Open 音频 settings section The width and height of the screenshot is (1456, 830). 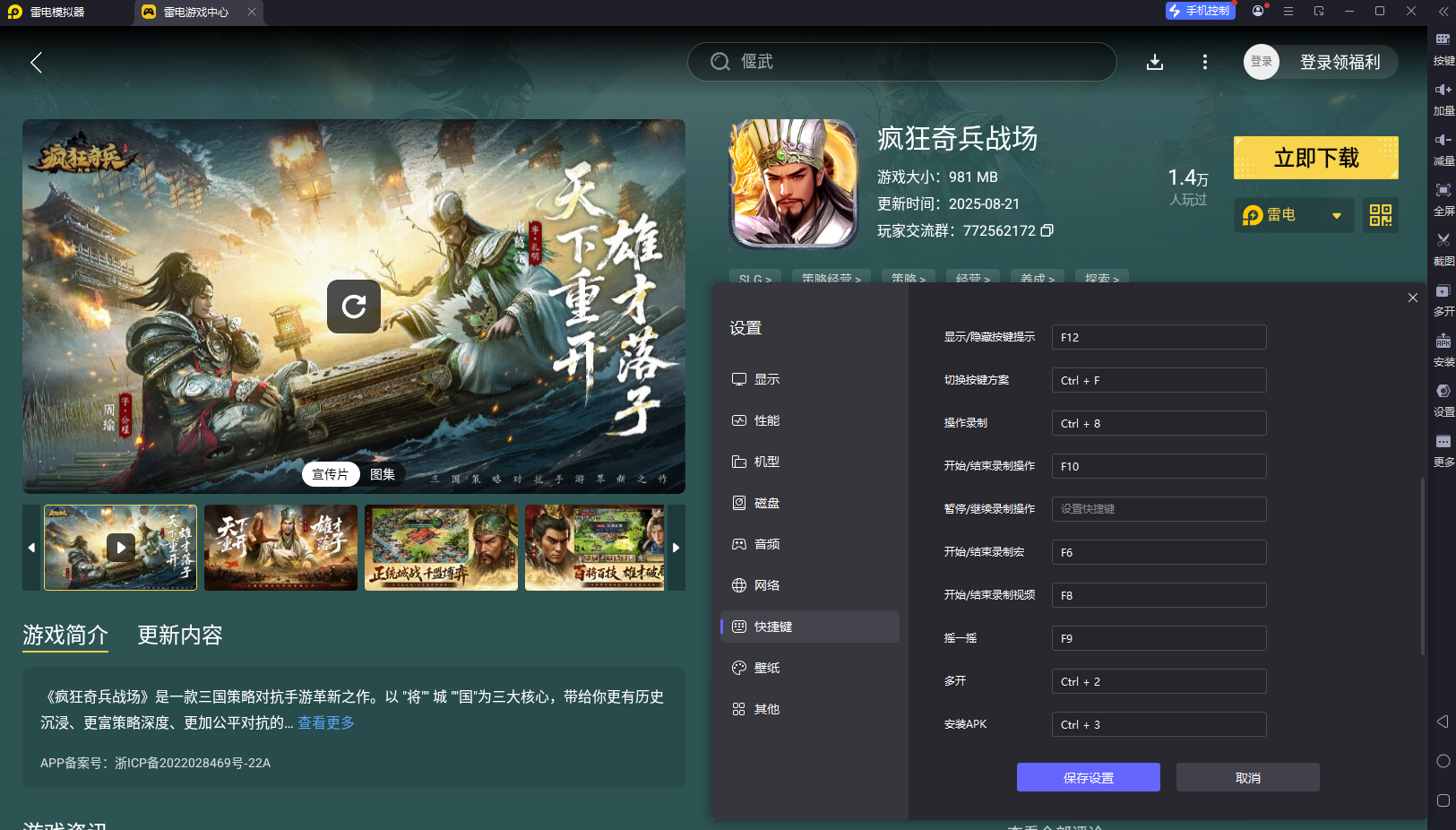[810, 544]
